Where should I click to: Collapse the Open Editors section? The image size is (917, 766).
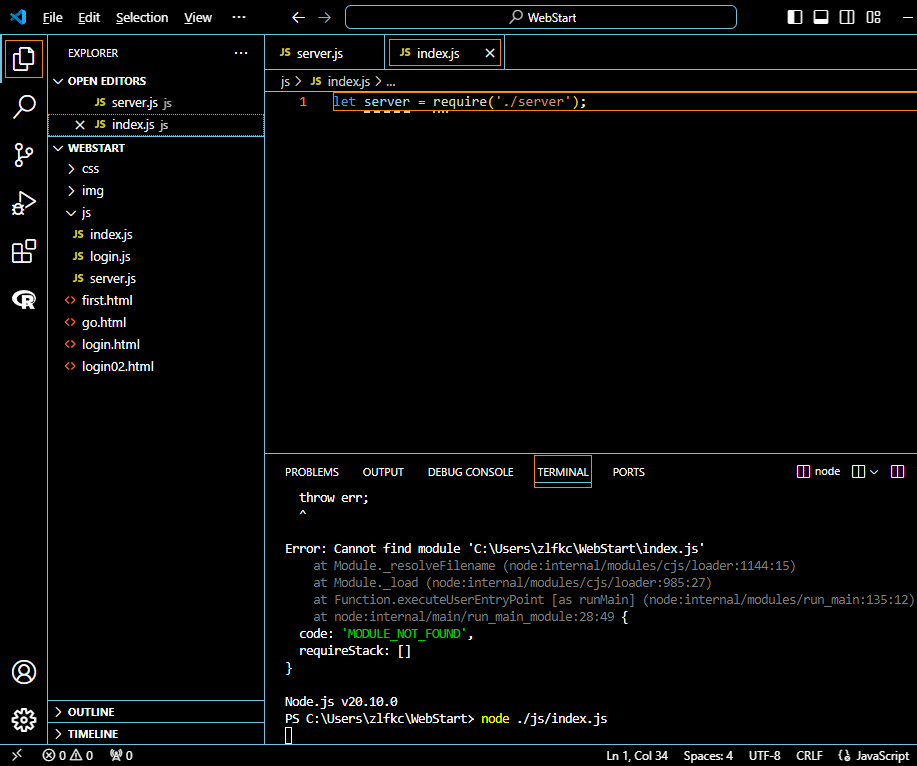[x=58, y=81]
